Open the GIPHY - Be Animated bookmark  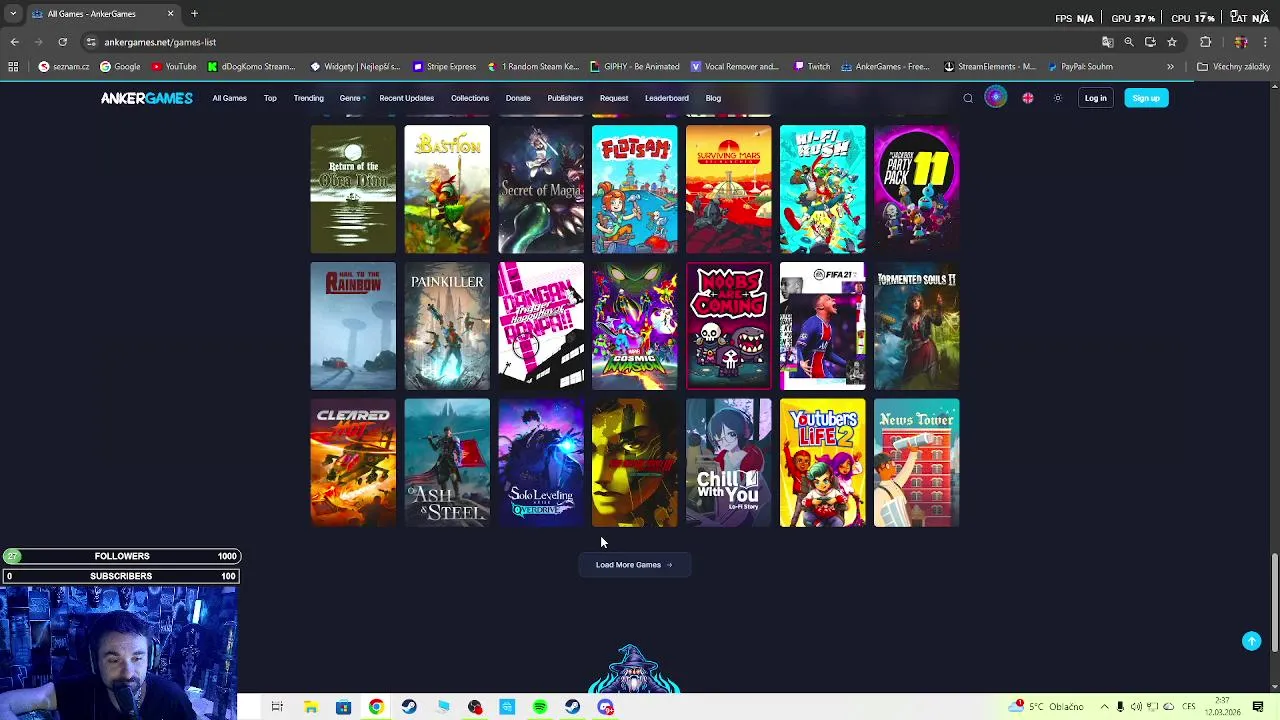(x=635, y=67)
